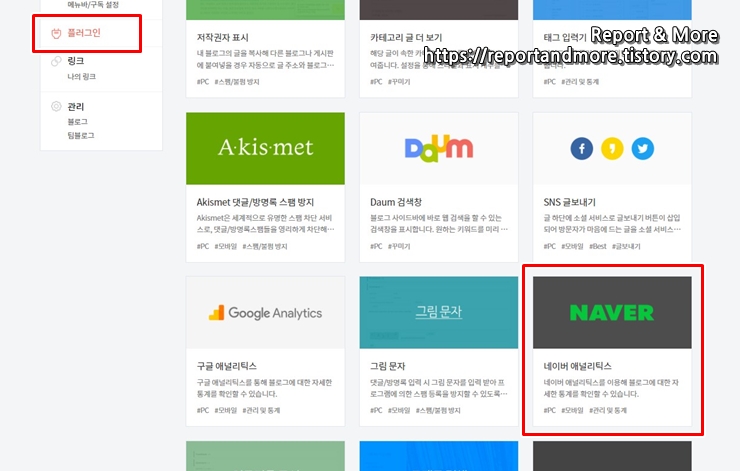Click the Google Analytics logo banner
The image size is (740, 471).
pos(265,312)
